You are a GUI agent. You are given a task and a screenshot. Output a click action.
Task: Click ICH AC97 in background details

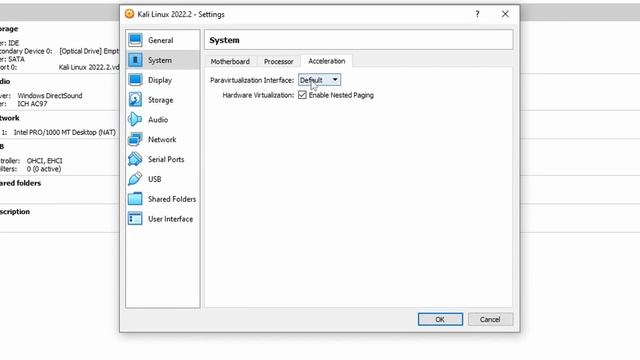pyautogui.click(x=32, y=104)
